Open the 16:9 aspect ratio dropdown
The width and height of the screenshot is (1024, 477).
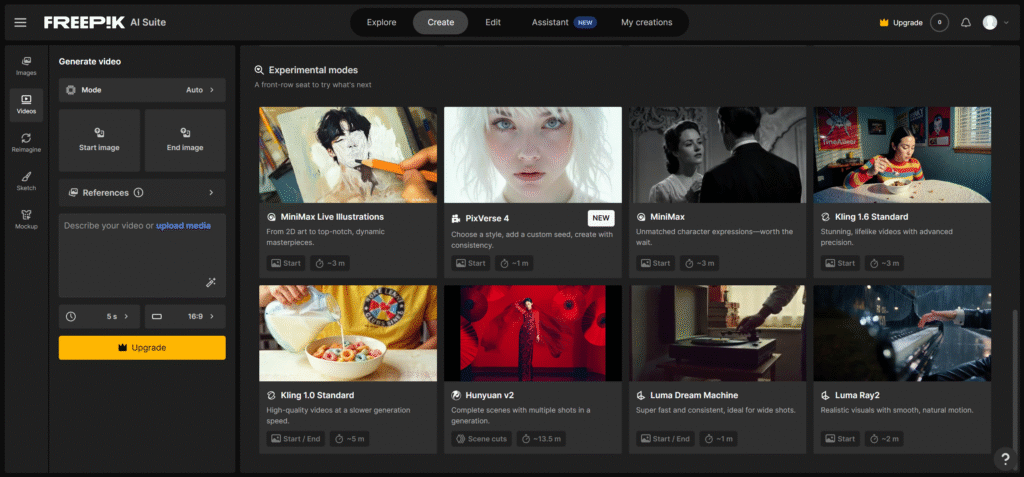pyautogui.click(x=185, y=316)
